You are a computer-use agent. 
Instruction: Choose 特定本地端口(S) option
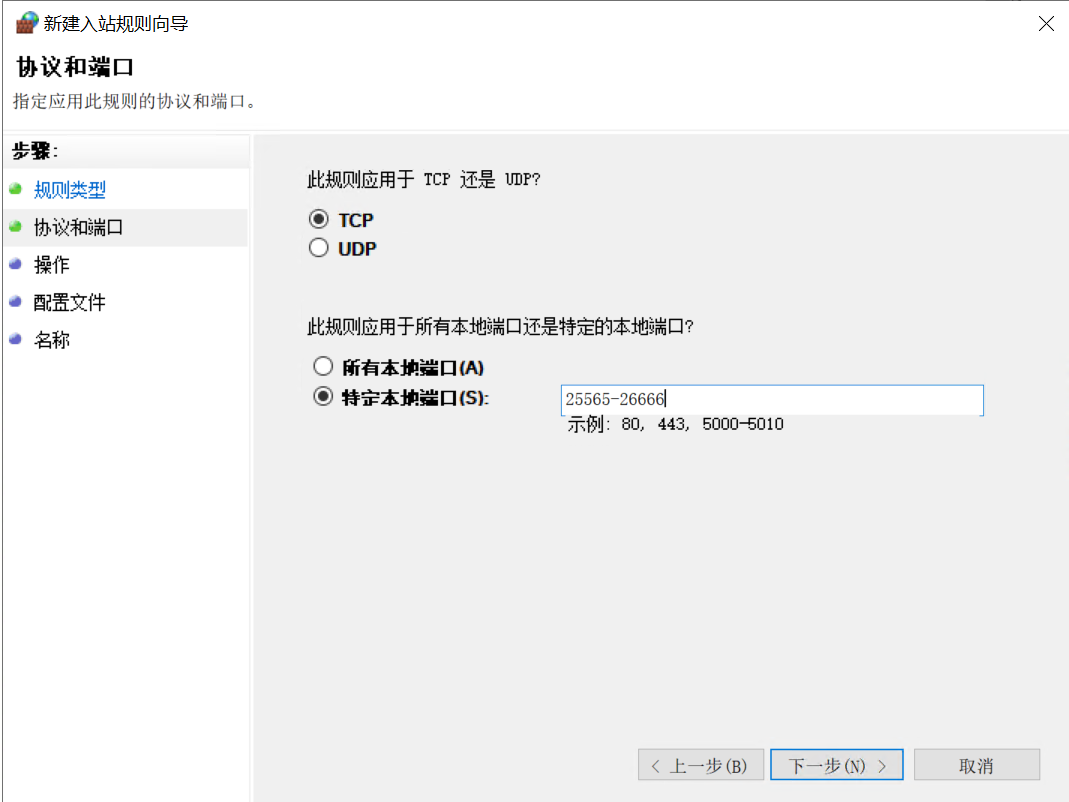point(323,397)
